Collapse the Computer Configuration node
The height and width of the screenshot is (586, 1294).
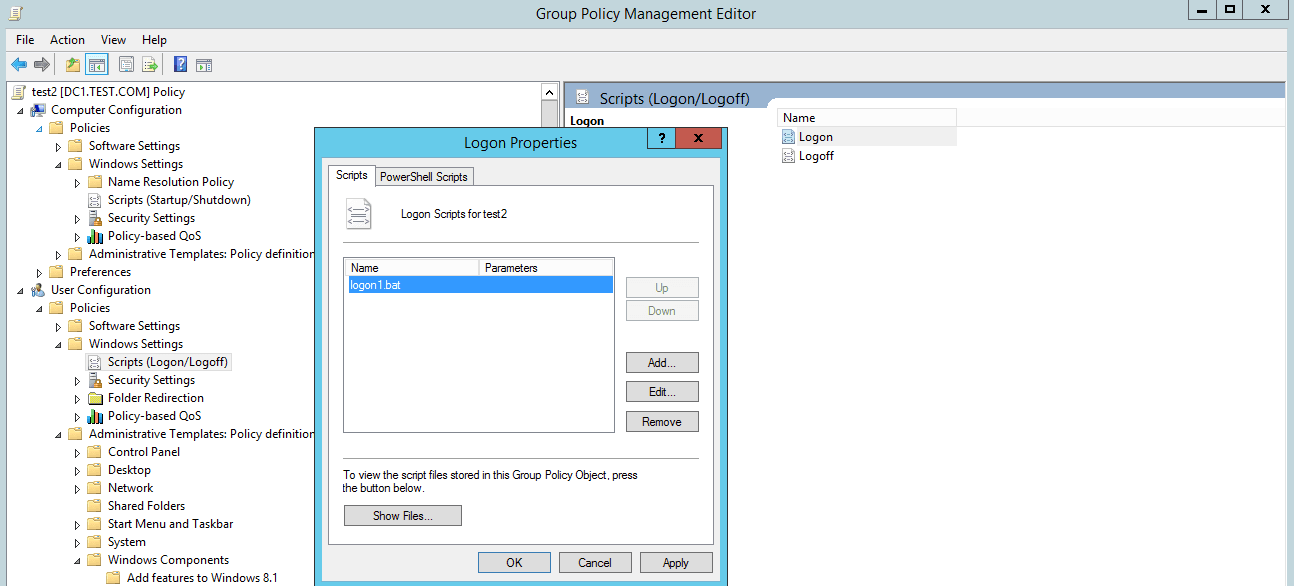click(20, 110)
